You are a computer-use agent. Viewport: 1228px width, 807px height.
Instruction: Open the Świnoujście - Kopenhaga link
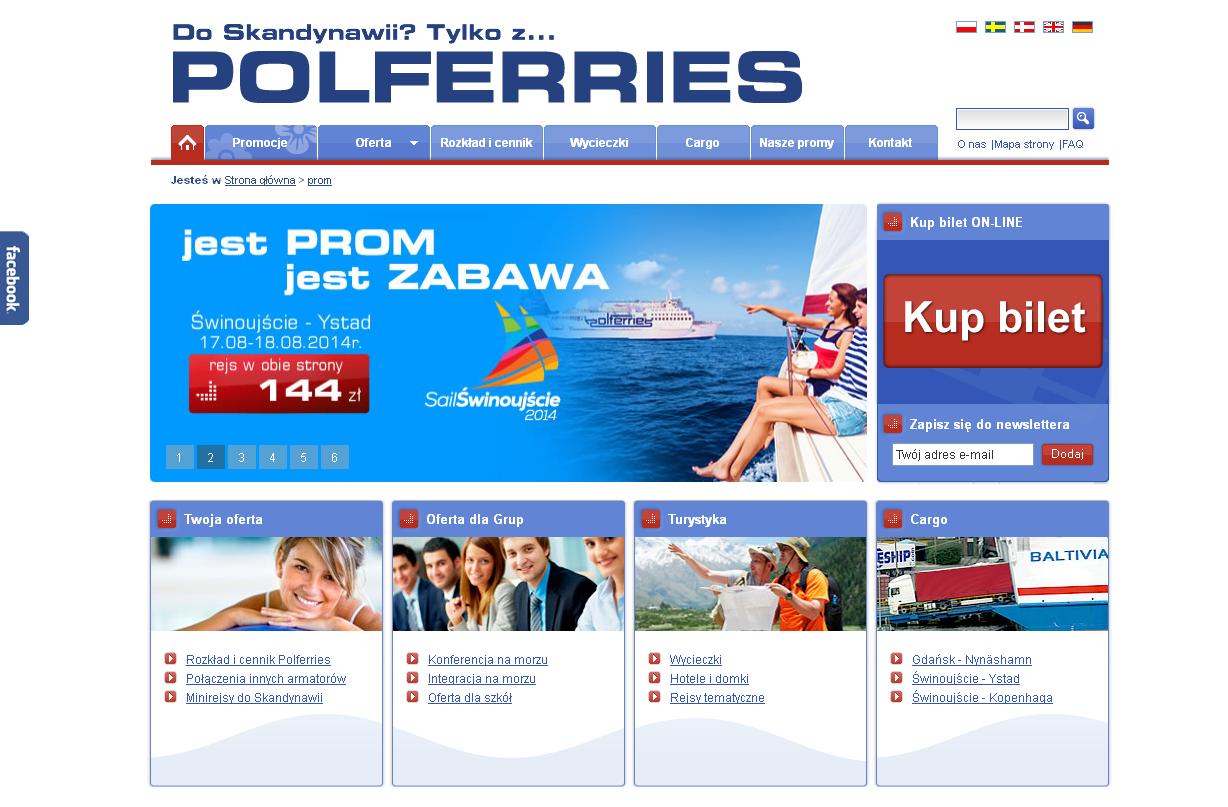(x=982, y=698)
